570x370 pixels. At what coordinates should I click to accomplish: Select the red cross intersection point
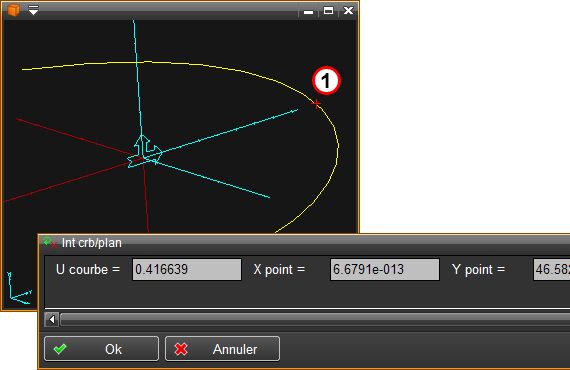tap(317, 104)
